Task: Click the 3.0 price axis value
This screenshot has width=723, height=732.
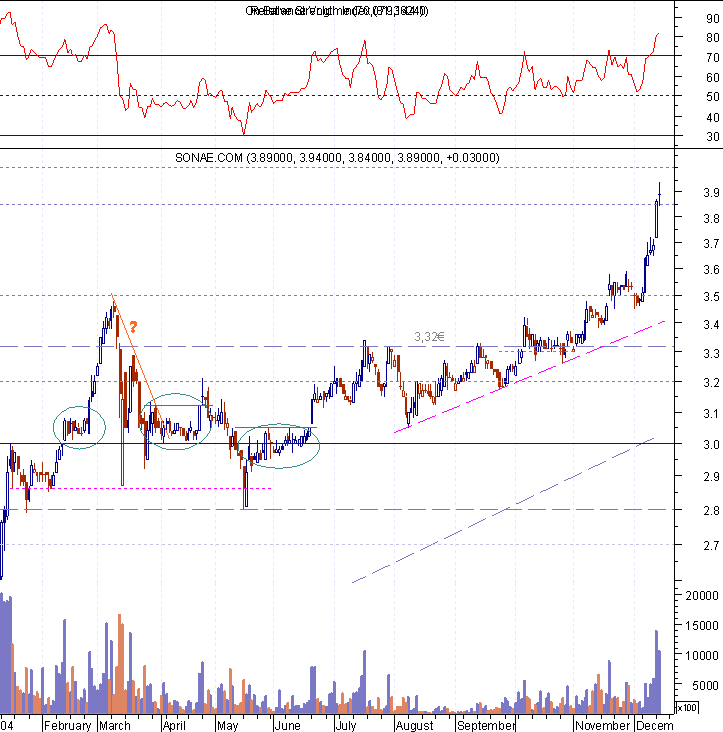Action: click(x=711, y=444)
